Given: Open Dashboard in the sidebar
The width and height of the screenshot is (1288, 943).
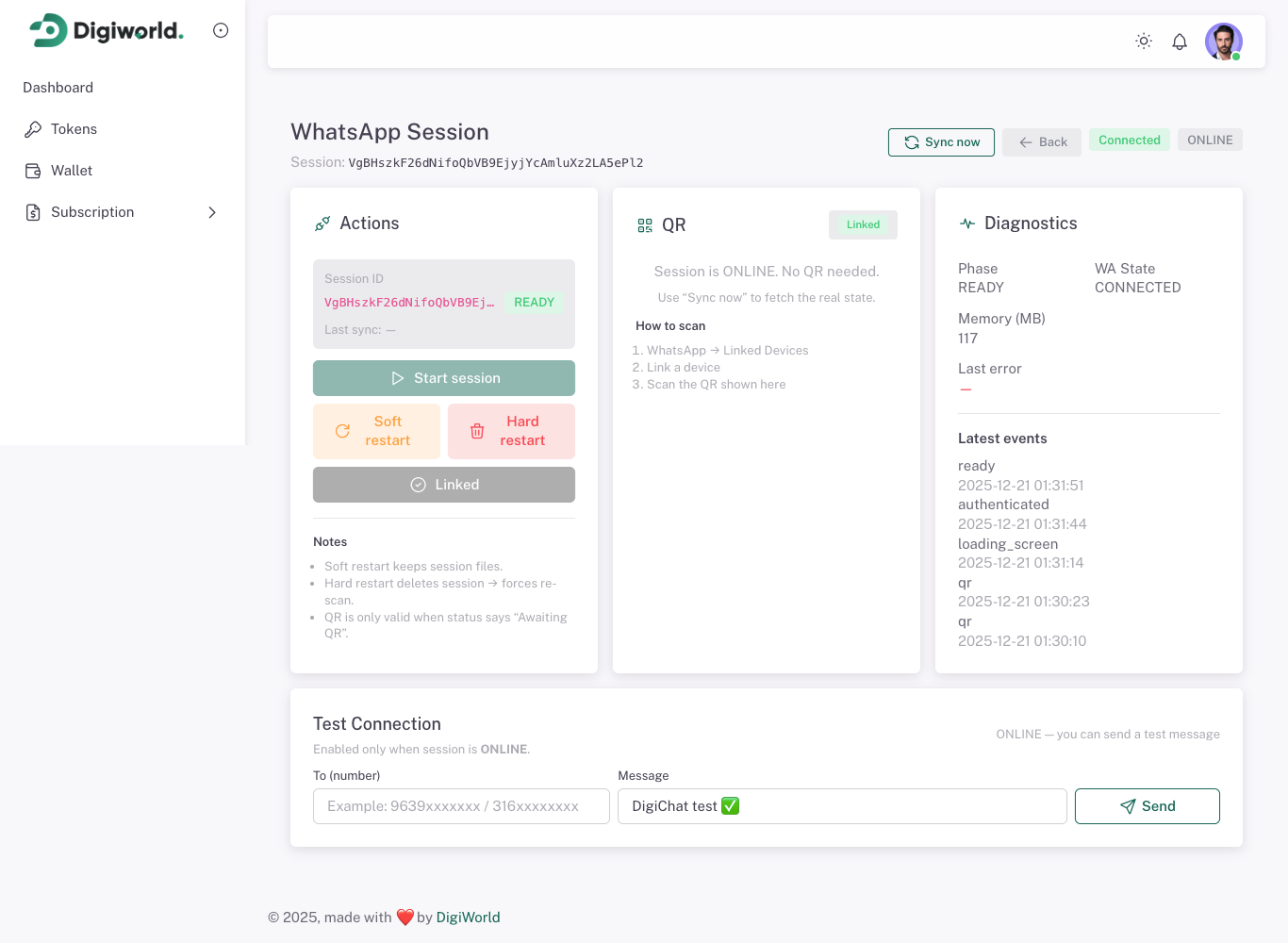Looking at the screenshot, I should (x=58, y=88).
